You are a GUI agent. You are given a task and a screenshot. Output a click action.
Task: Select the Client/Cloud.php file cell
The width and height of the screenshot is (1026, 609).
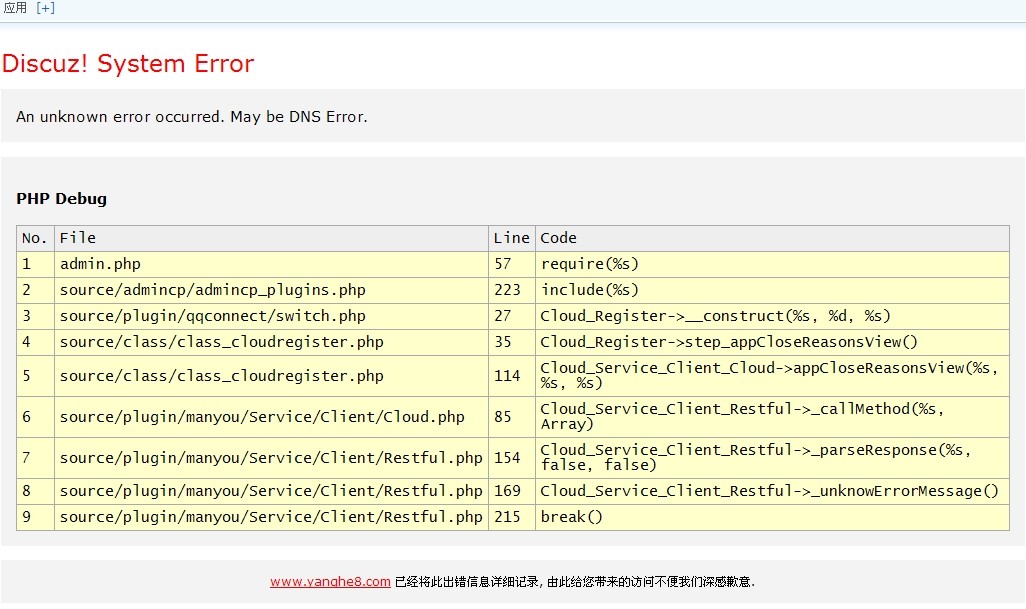[x=271, y=417]
